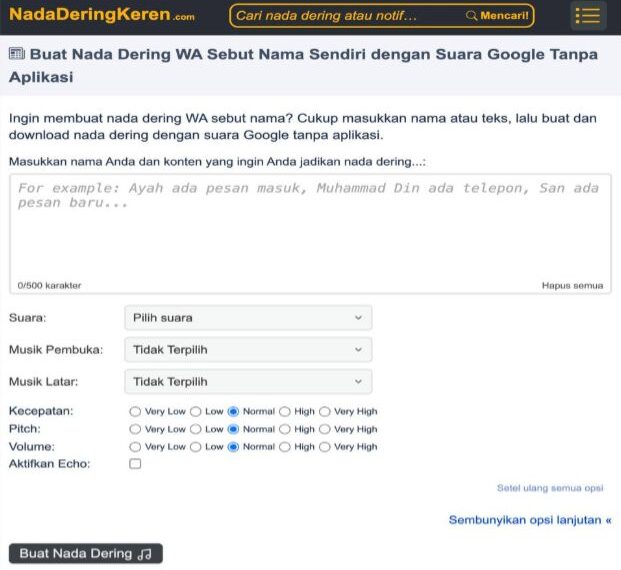
Task: Expand the Musik Pembuka dropdown
Action: pyautogui.click(x=248, y=350)
